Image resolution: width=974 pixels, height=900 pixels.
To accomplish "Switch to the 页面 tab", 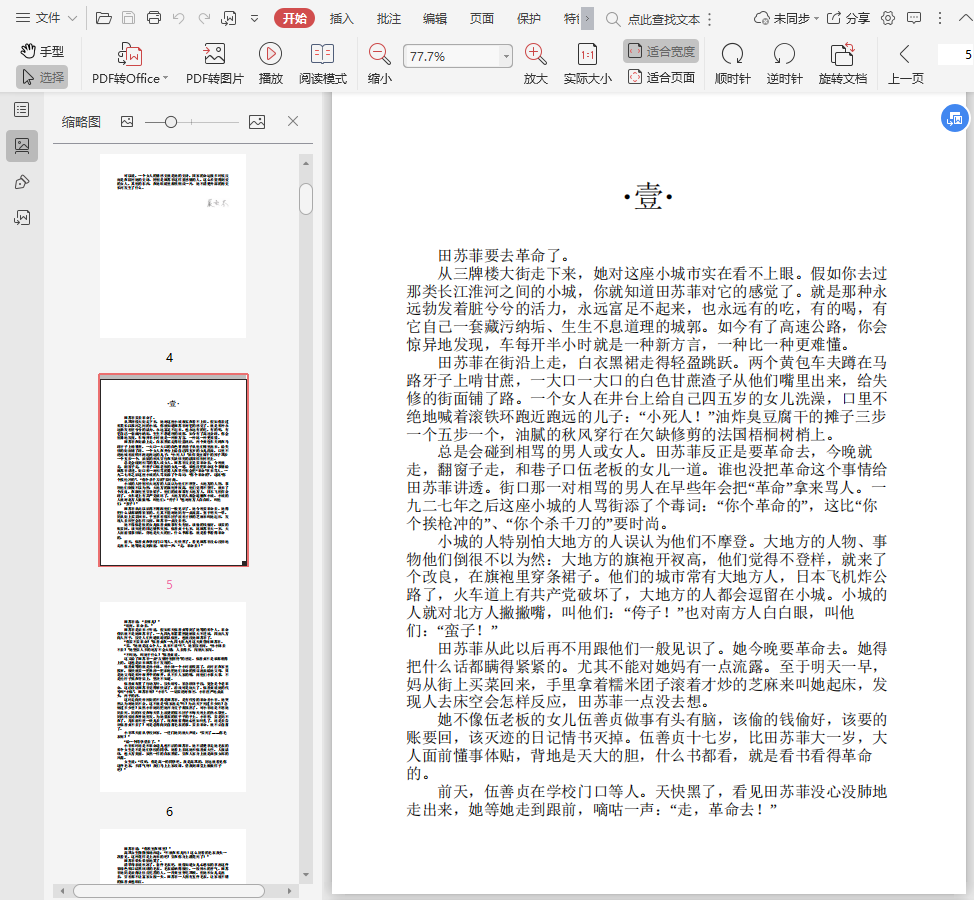I will 481,19.
